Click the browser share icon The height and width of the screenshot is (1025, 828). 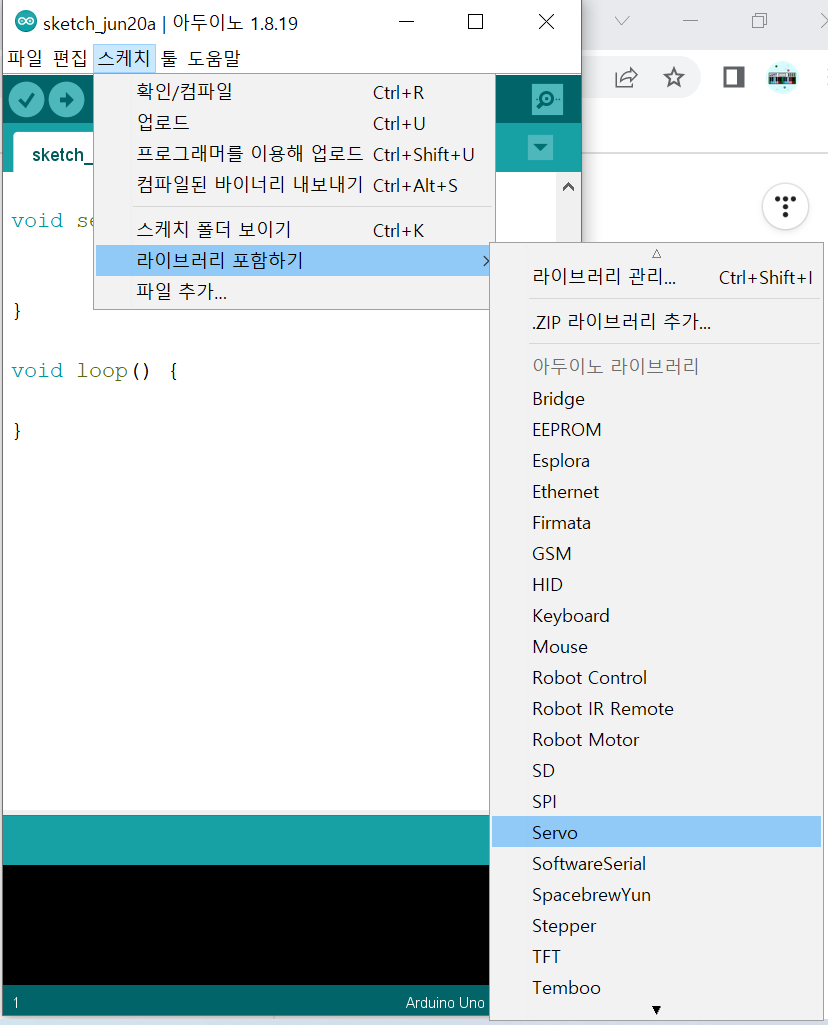(626, 77)
